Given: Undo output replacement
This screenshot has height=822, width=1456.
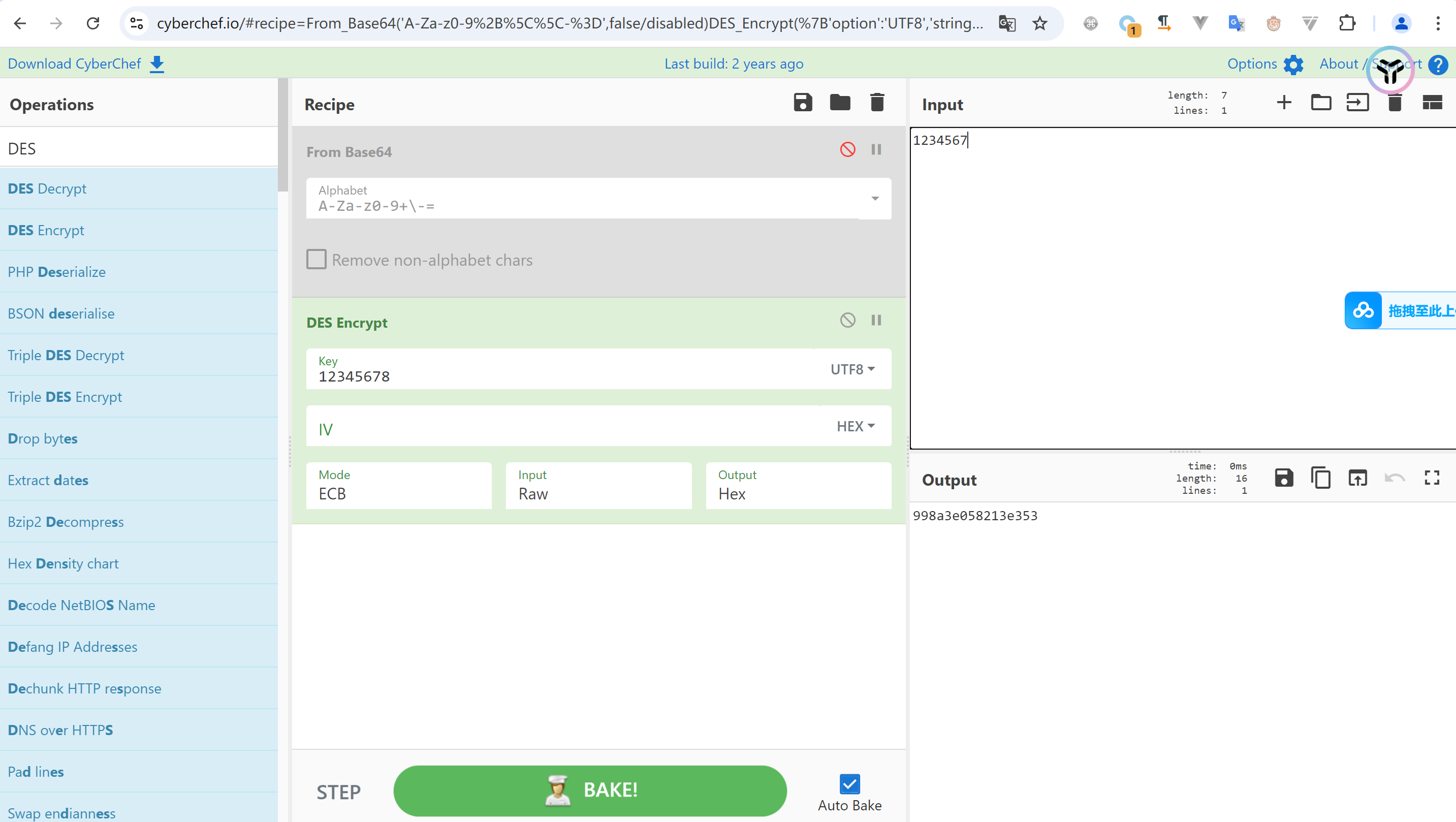Looking at the screenshot, I should [x=1395, y=478].
